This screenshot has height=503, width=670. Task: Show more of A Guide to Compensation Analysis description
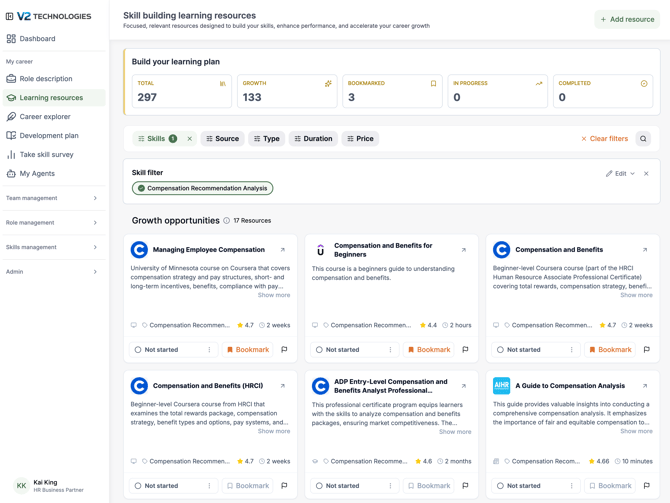[636, 431]
